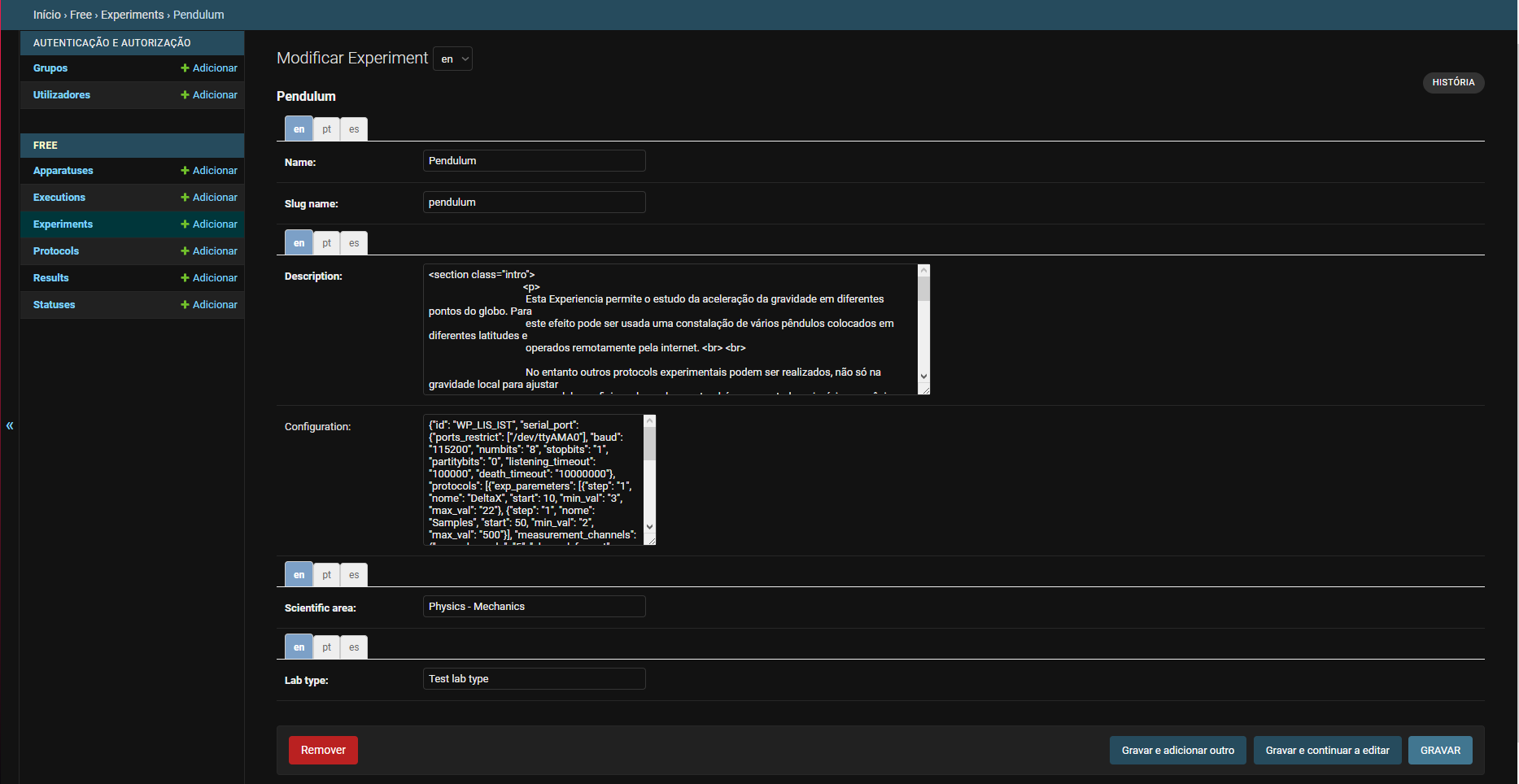Add a new Executions entry

209,198
